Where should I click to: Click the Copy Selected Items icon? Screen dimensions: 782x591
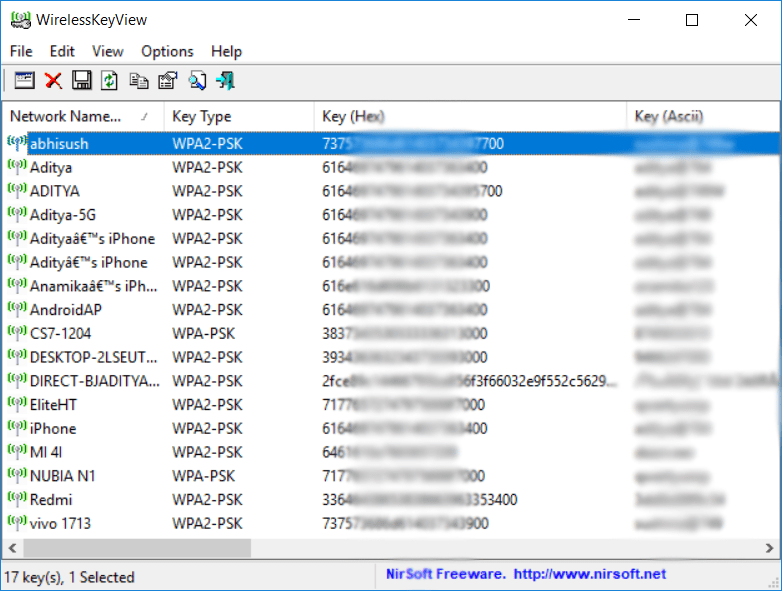tap(139, 80)
